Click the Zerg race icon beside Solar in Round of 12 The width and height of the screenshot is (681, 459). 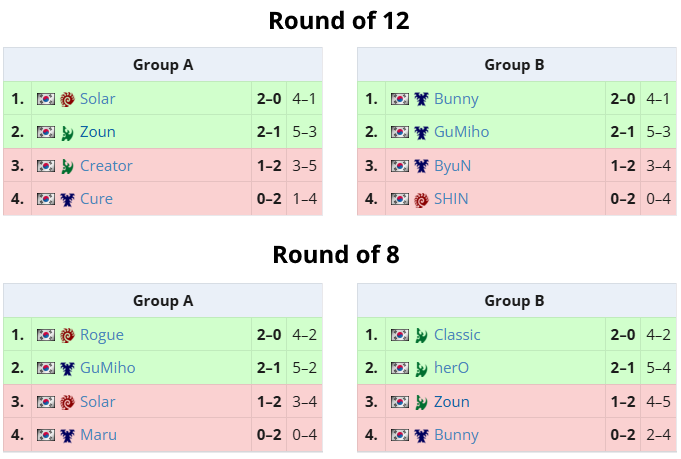(67, 99)
